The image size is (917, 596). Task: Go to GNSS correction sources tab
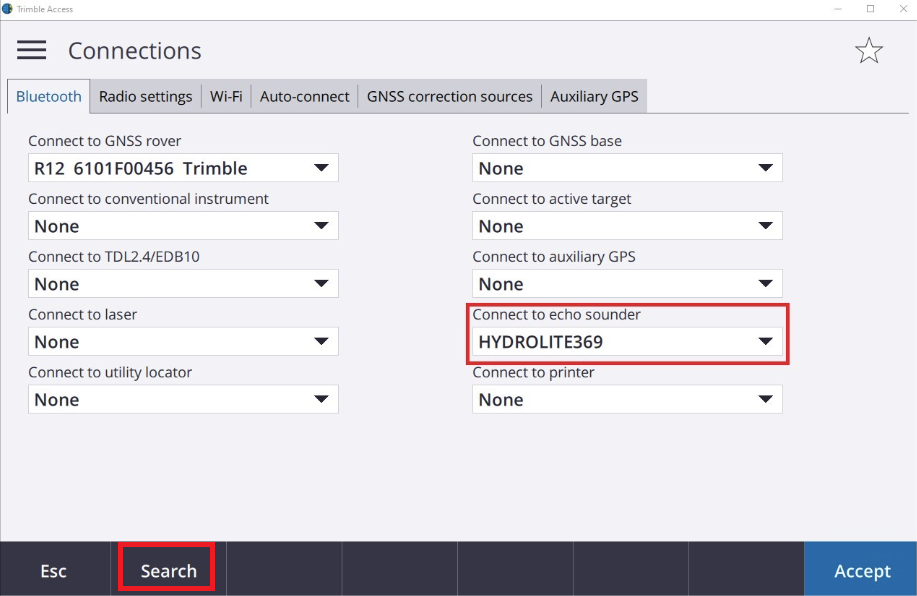pos(449,97)
